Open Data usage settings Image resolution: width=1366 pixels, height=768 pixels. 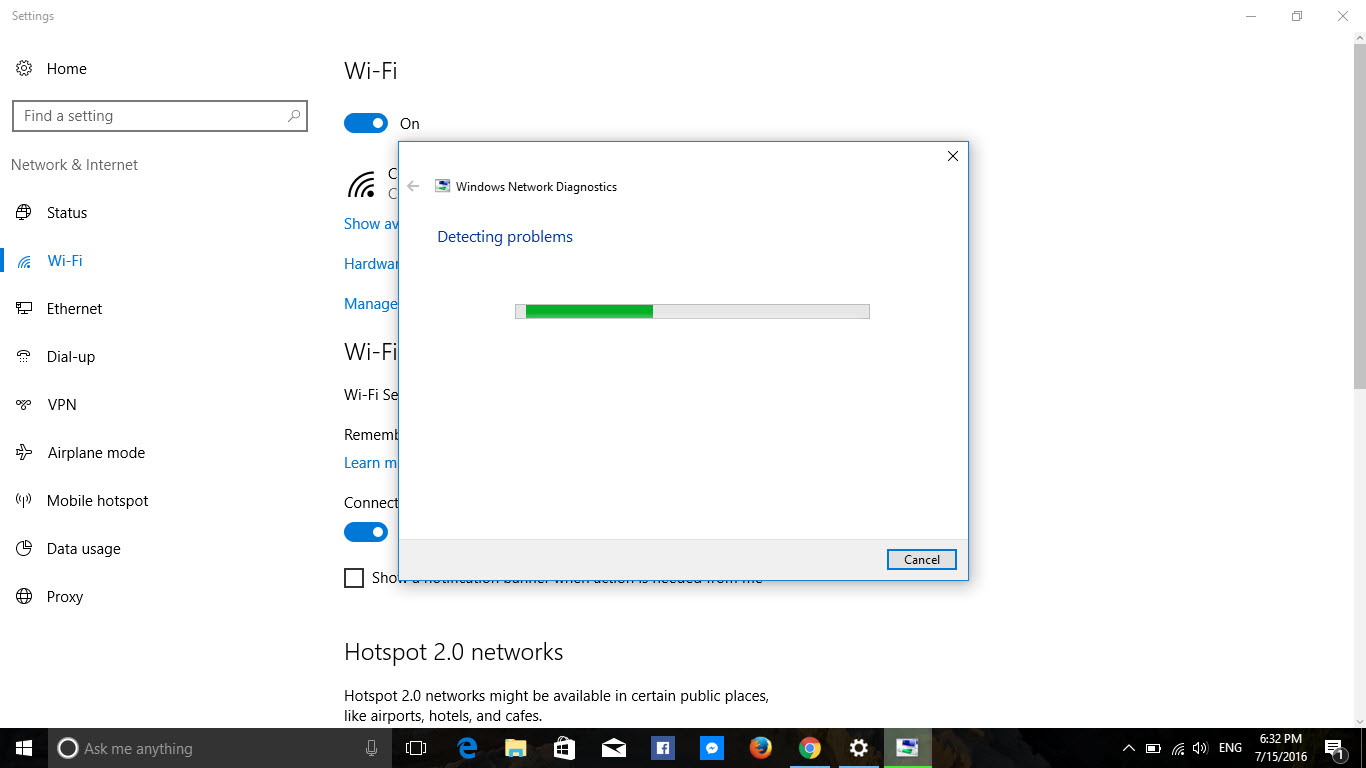(84, 548)
